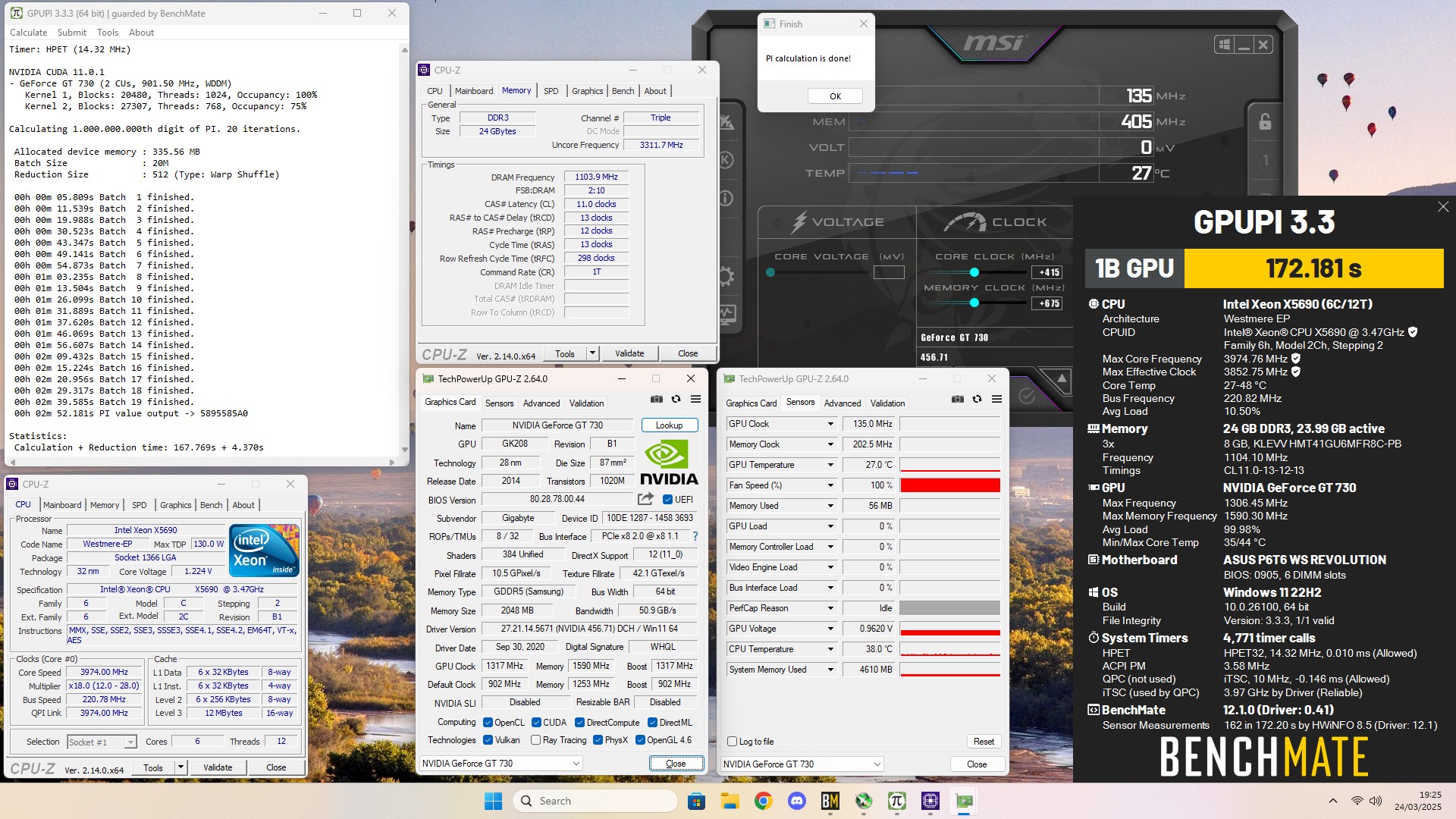
Task: Open the Tools dropdown arrow in CPU-Z Memory window
Action: (592, 353)
